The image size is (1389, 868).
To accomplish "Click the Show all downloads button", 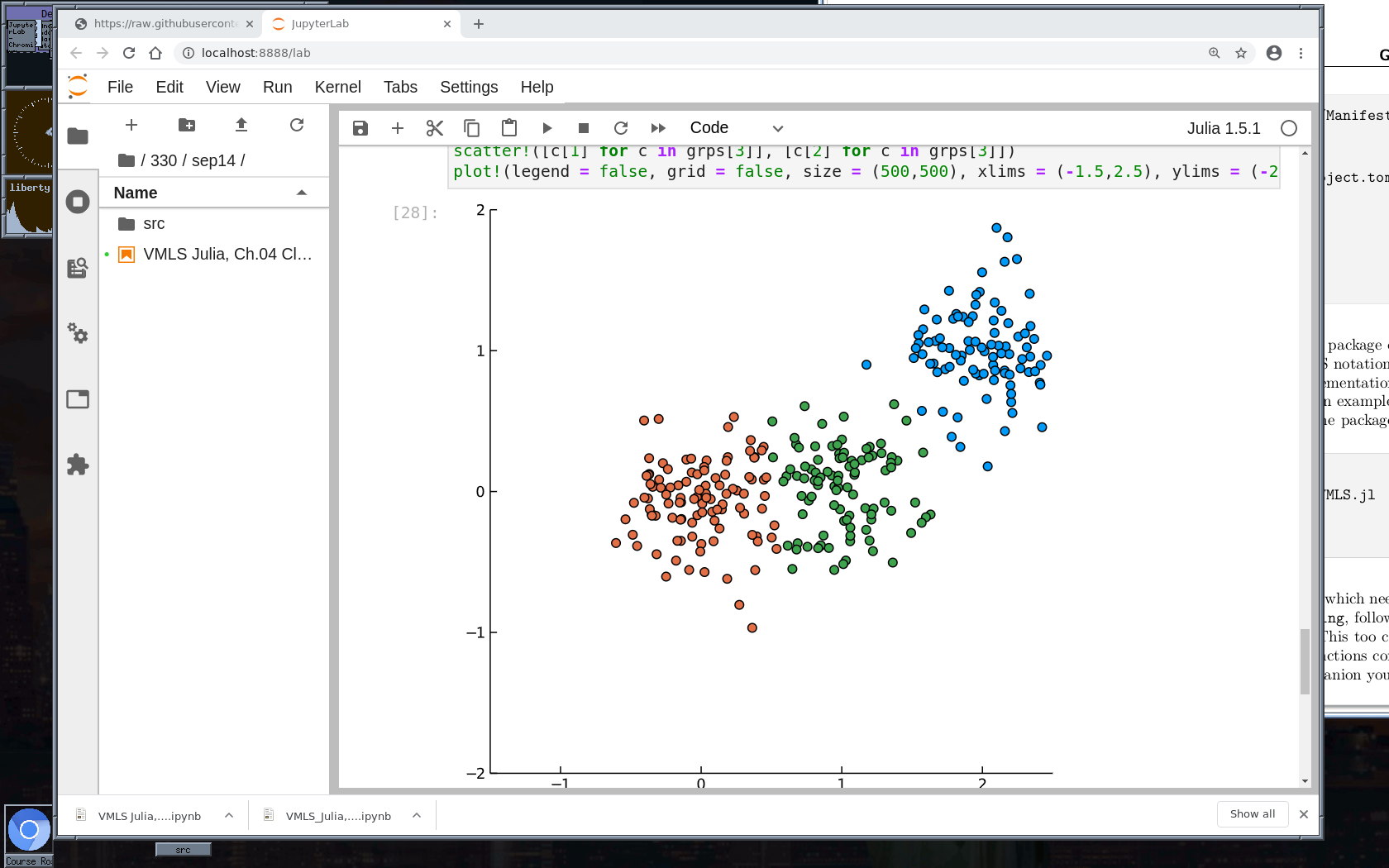I will pos(1252,814).
